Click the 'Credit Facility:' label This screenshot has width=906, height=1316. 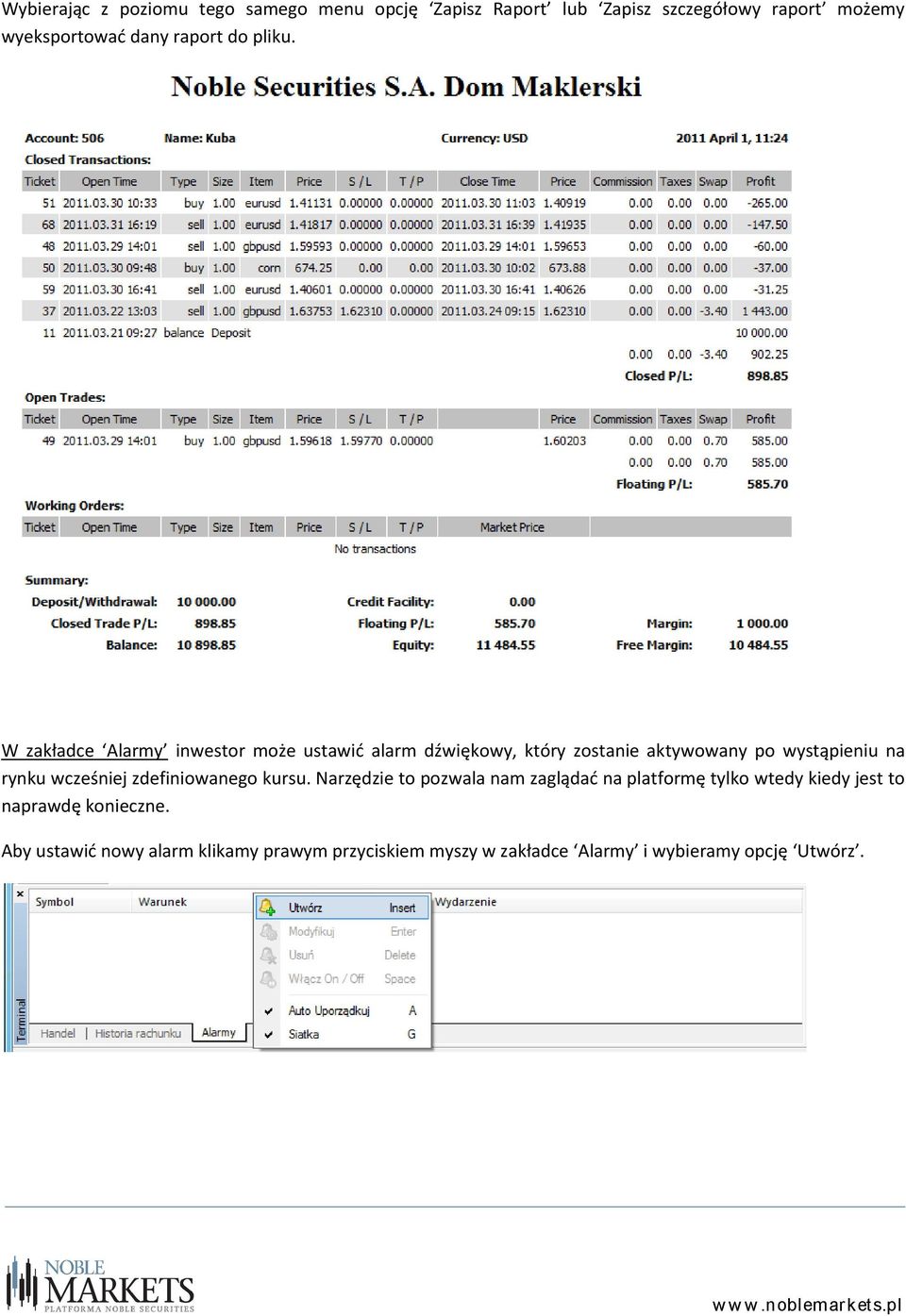point(391,602)
